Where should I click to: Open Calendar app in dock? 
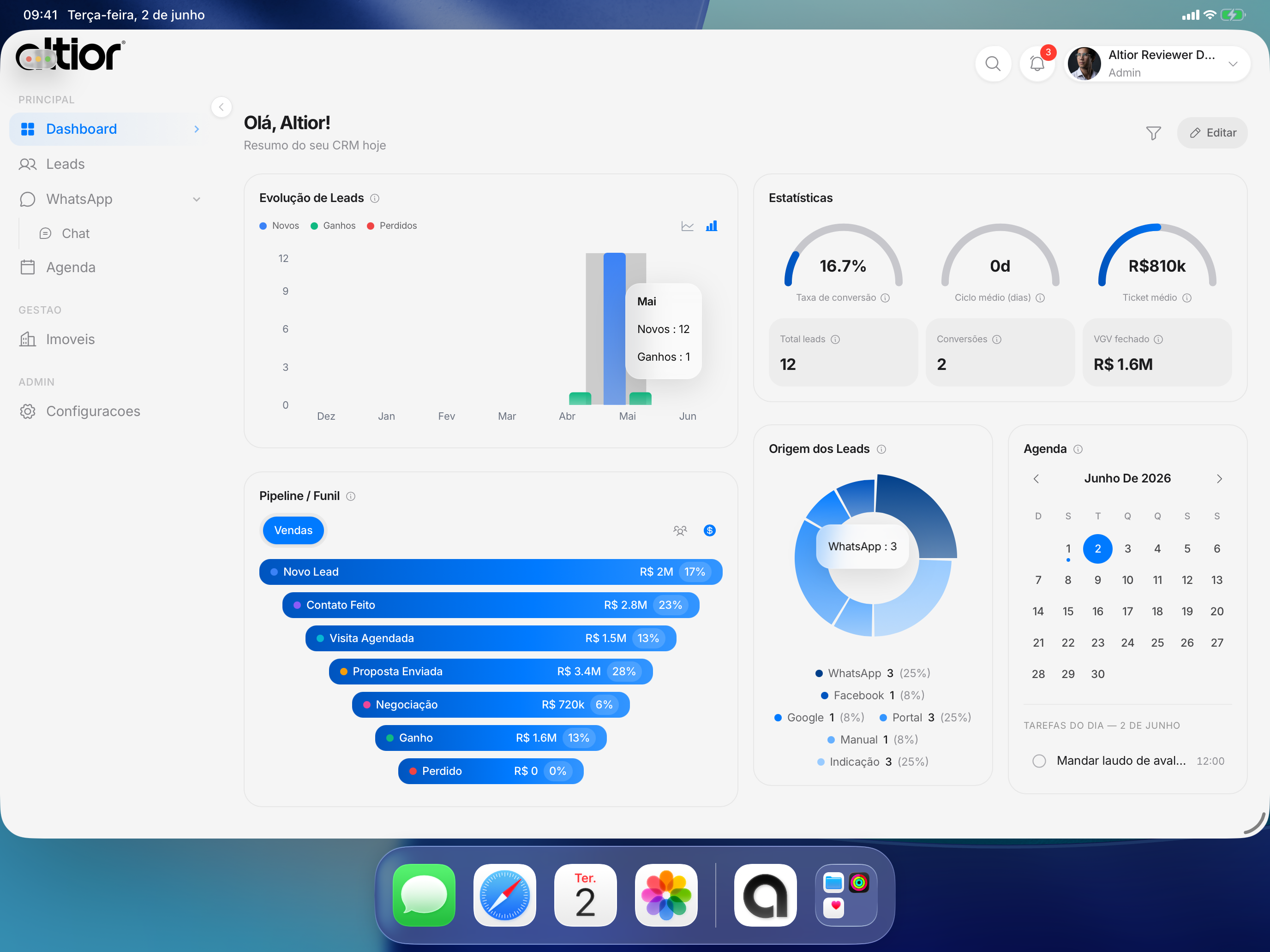point(585,895)
